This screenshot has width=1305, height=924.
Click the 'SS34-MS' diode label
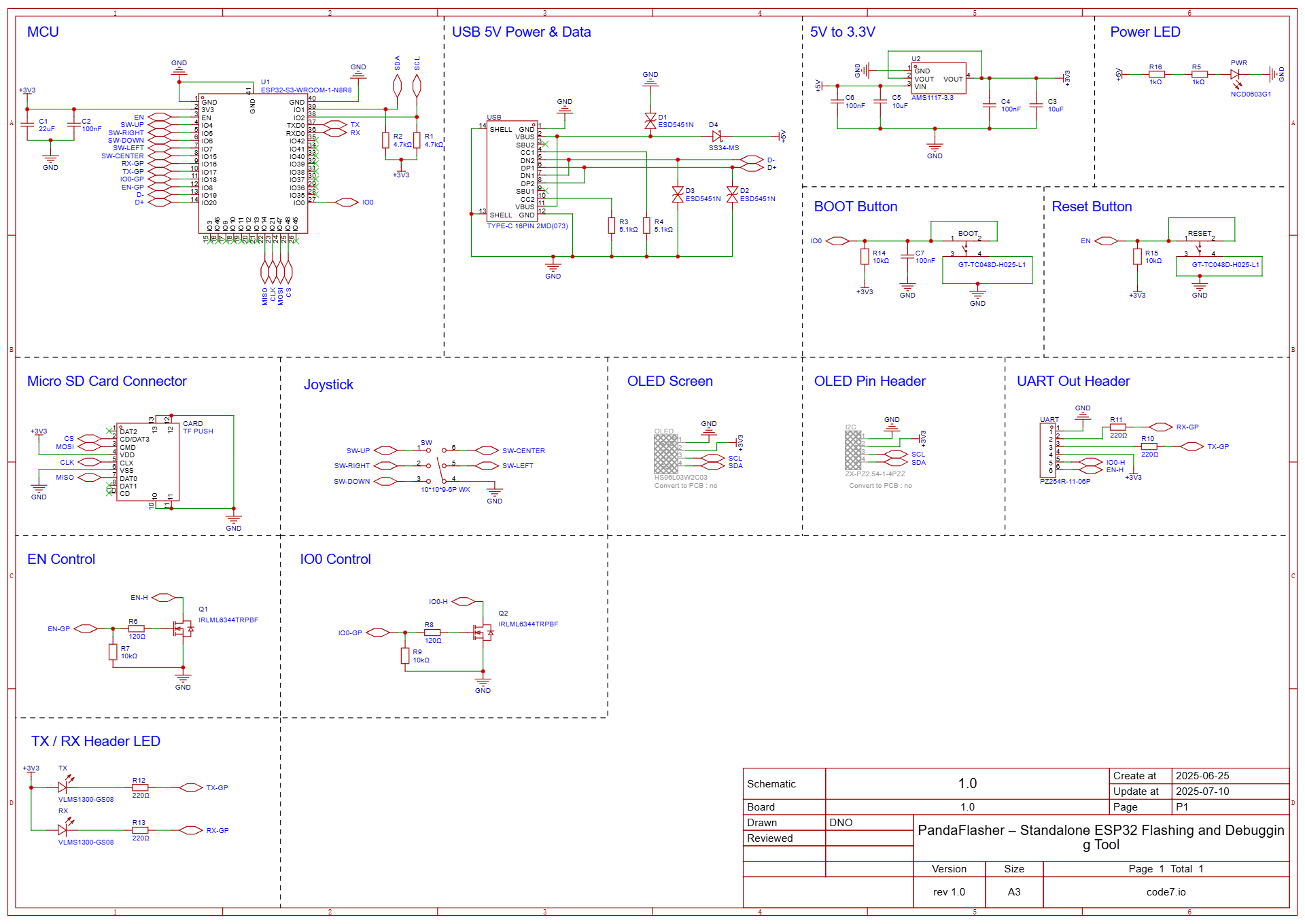pos(724,148)
